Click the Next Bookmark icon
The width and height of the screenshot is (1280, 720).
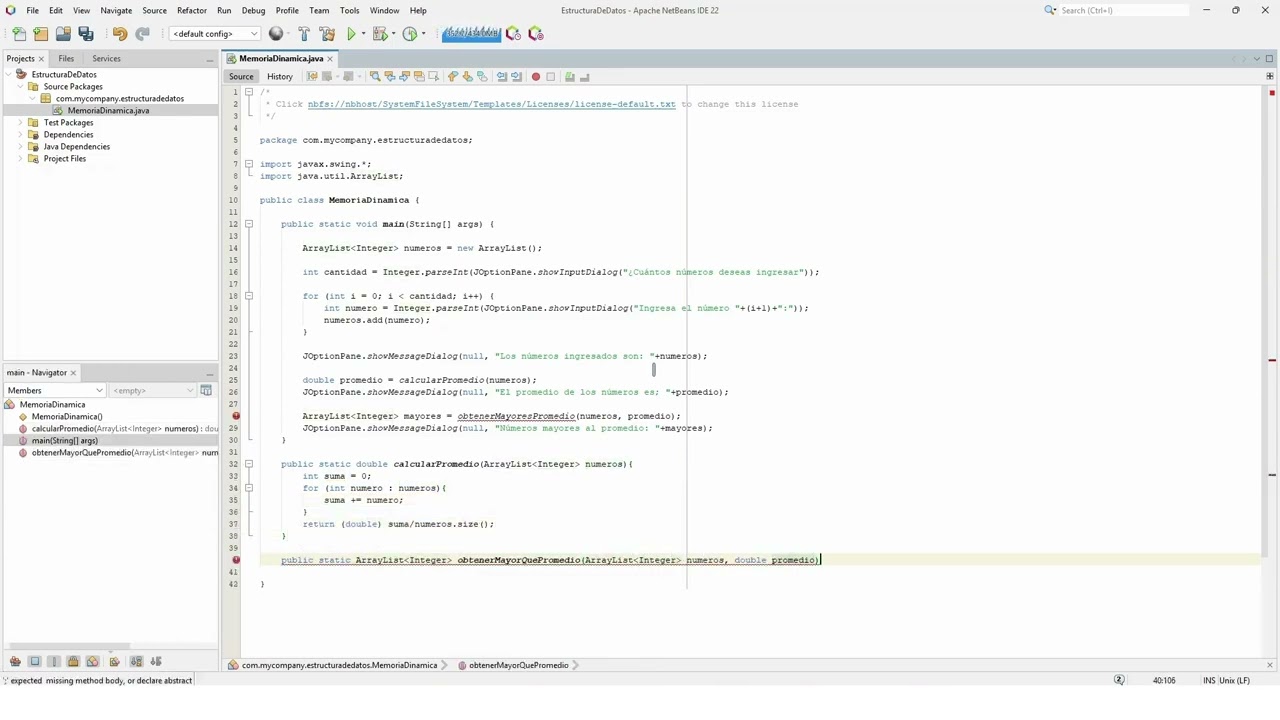pyautogui.click(x=467, y=77)
